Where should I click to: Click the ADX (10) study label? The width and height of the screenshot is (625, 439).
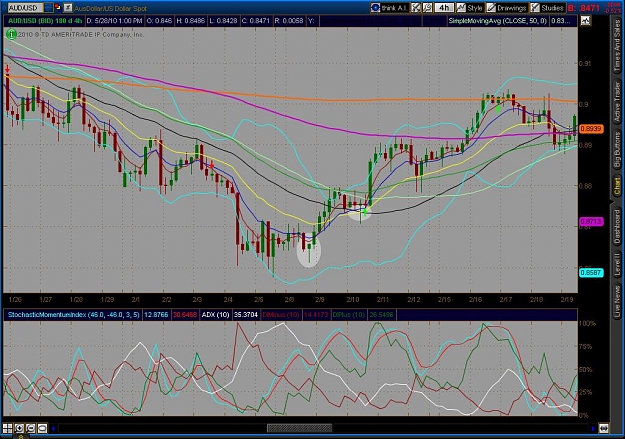click(215, 315)
